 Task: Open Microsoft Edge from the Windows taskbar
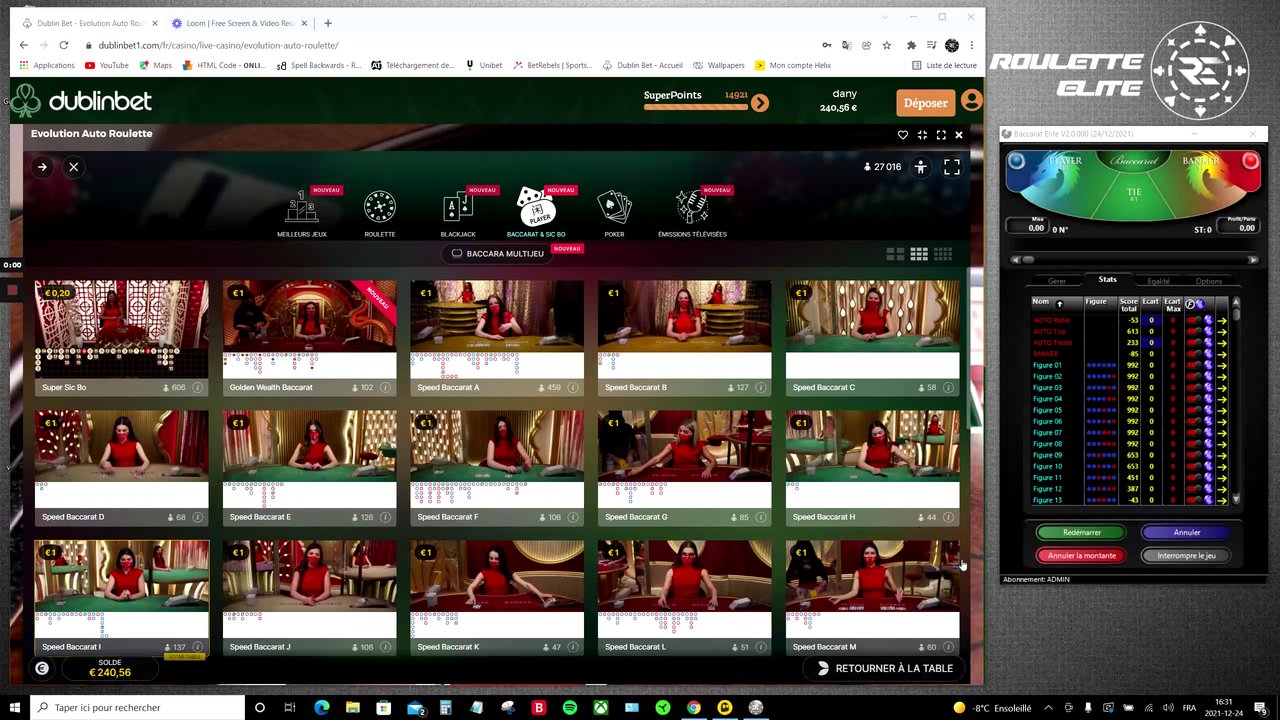(x=321, y=708)
